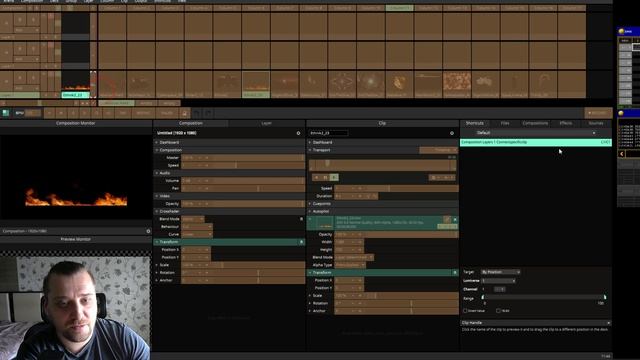This screenshot has width=640, height=360.
Task: Click the lock icon in the BPM toolbar
Action: tap(184, 113)
